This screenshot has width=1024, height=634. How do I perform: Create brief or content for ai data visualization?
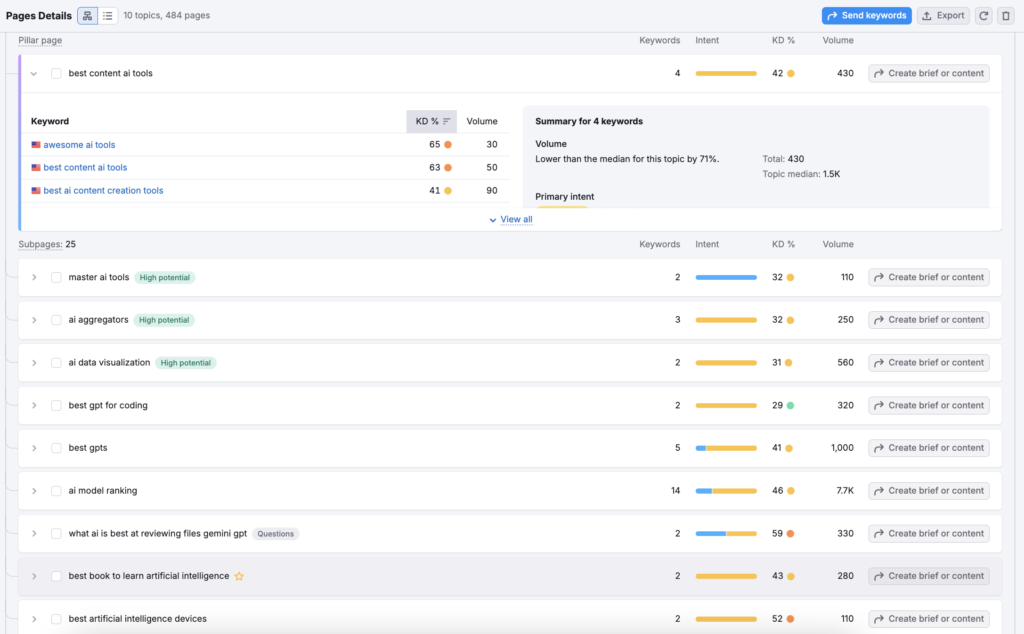929,363
